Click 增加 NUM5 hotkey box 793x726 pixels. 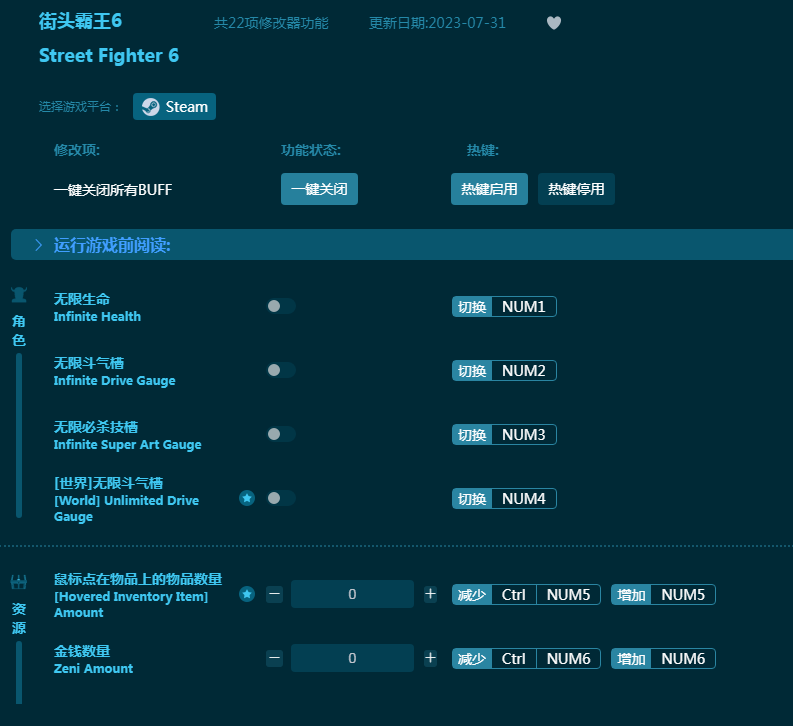(663, 595)
